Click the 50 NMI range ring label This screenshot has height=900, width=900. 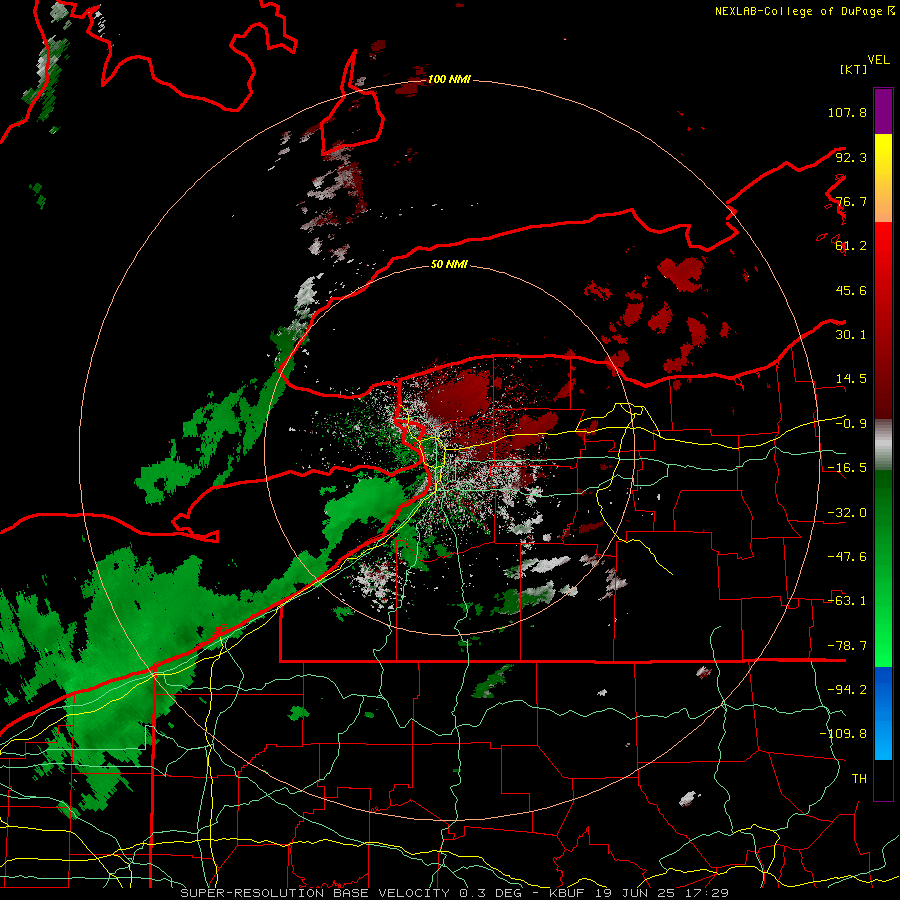coord(449,265)
